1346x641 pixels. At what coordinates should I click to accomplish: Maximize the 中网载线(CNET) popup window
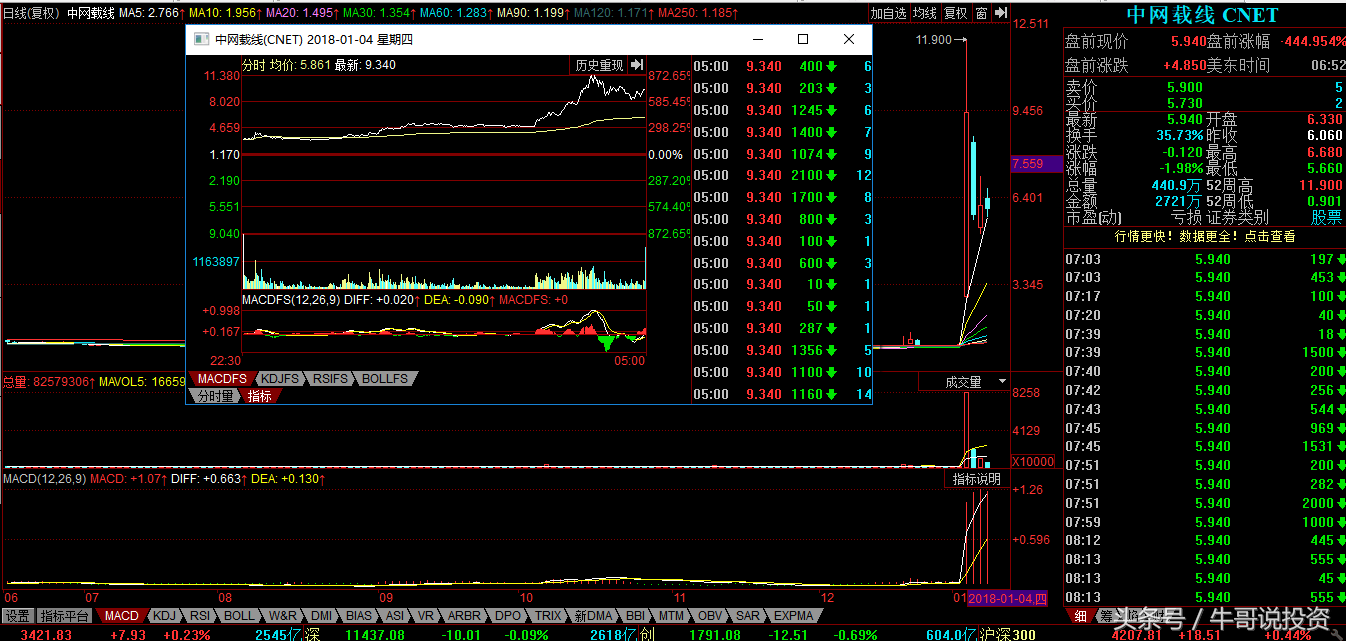(803, 39)
